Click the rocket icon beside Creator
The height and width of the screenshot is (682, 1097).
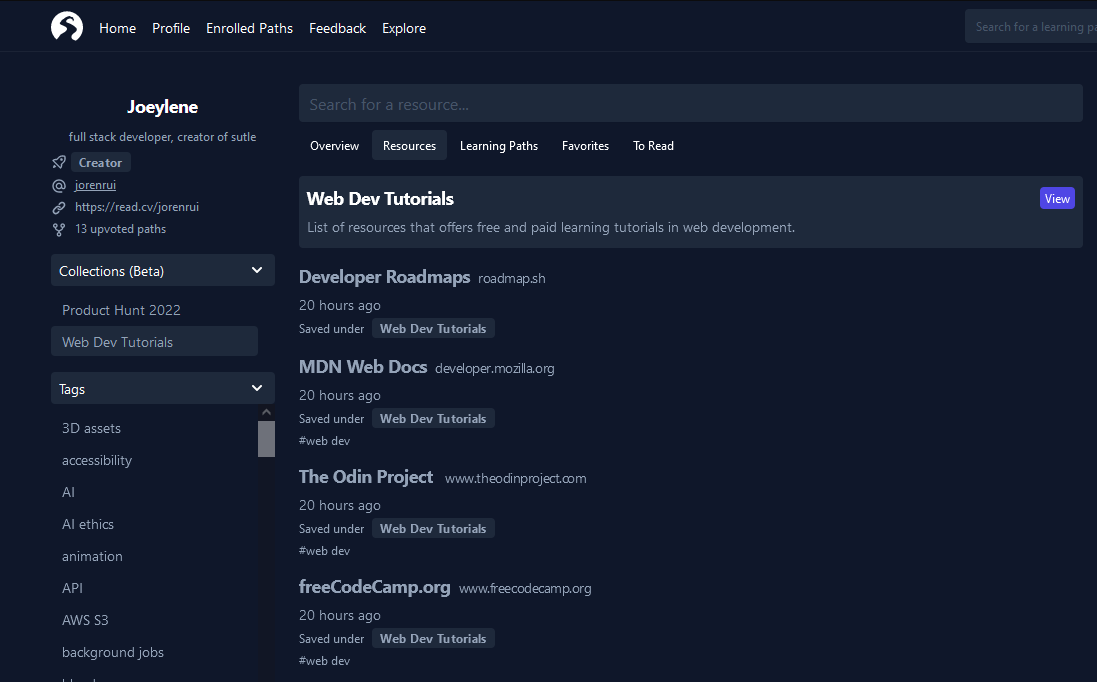pyautogui.click(x=59, y=162)
